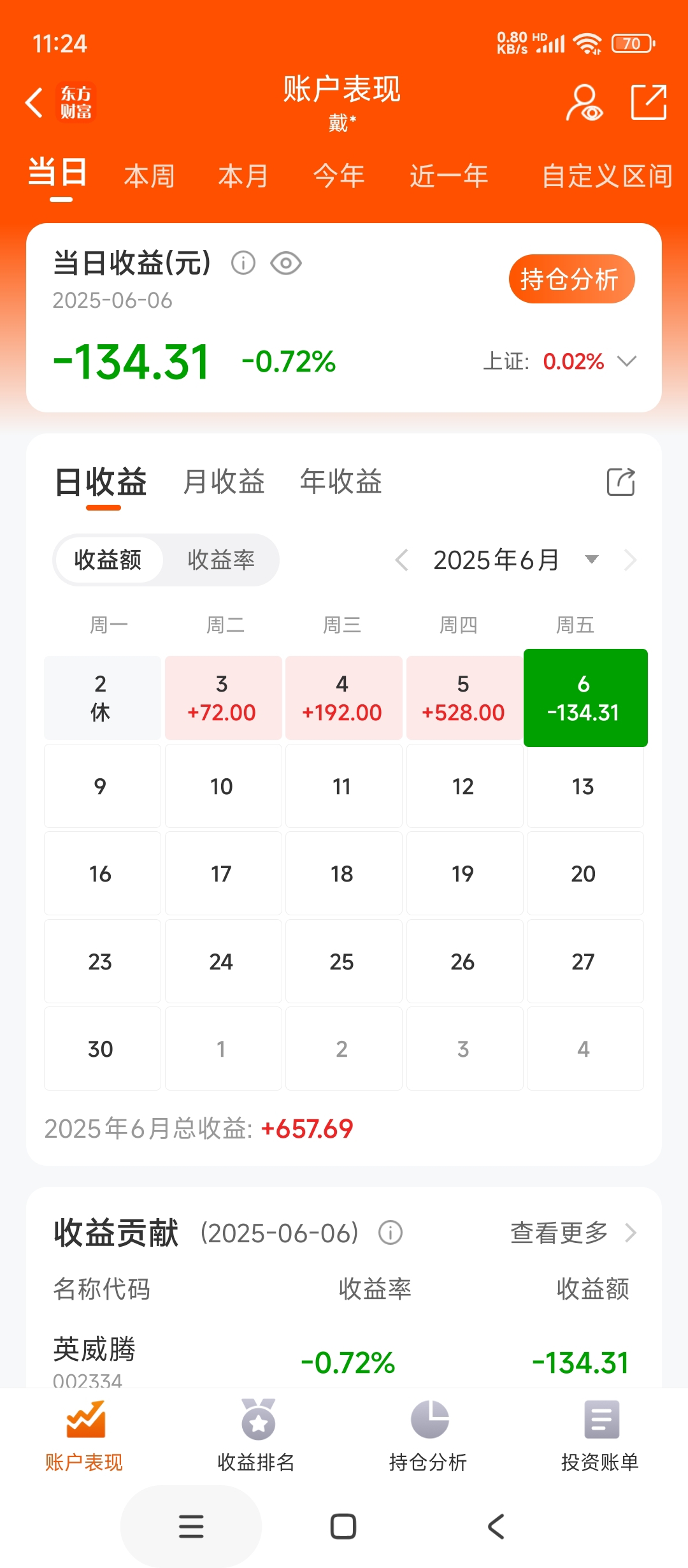Select June 5 cell showing +528.00
This screenshot has width=688, height=1568.
(463, 698)
